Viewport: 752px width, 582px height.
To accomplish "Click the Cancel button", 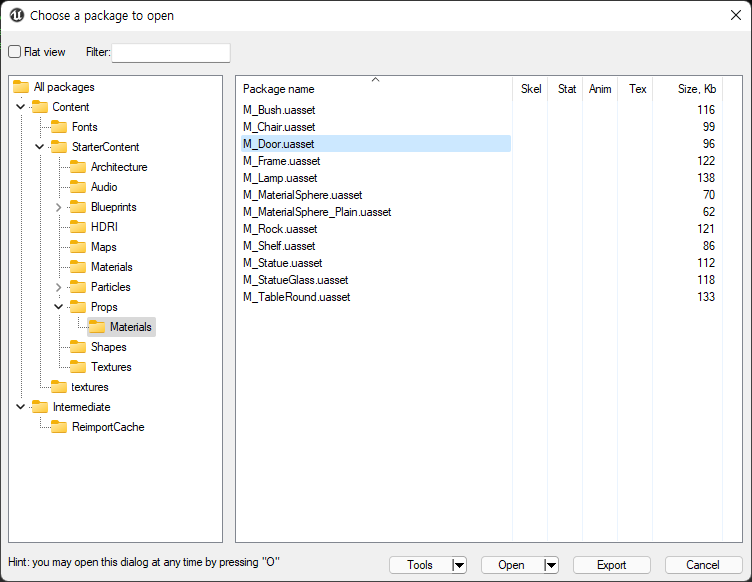I will pos(703,565).
